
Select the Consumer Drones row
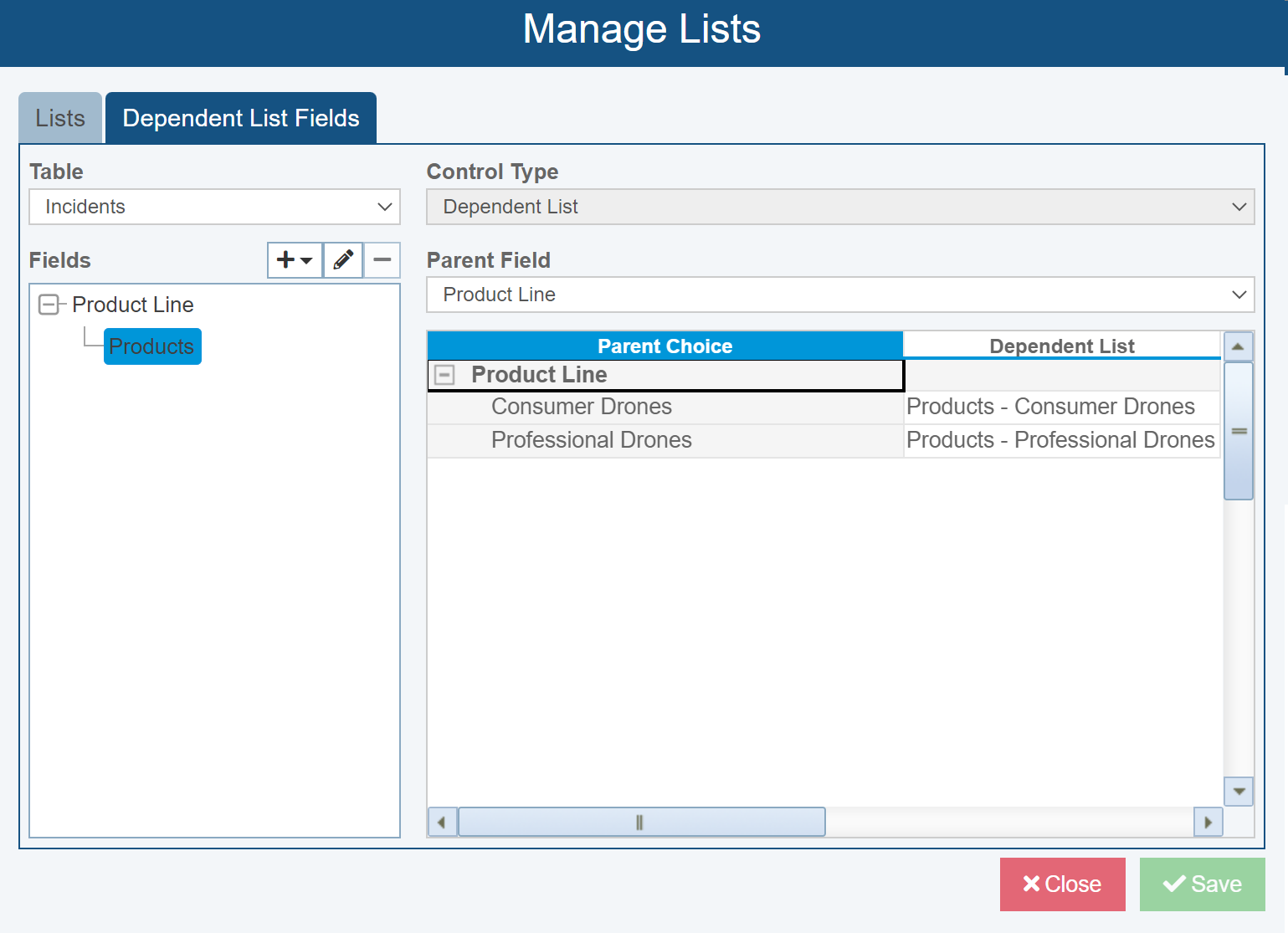click(x=582, y=407)
